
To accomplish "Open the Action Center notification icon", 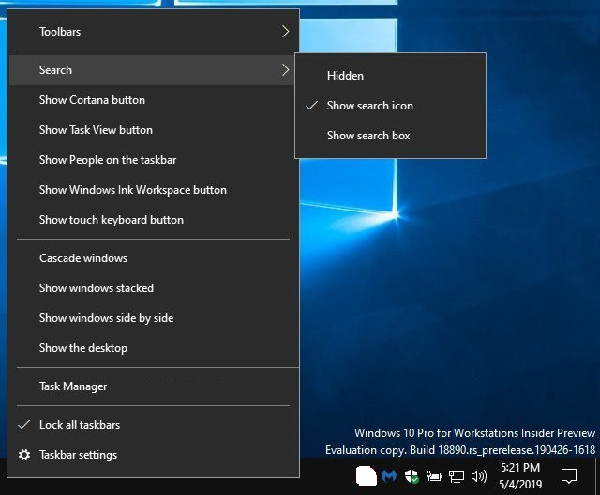I will [569, 476].
